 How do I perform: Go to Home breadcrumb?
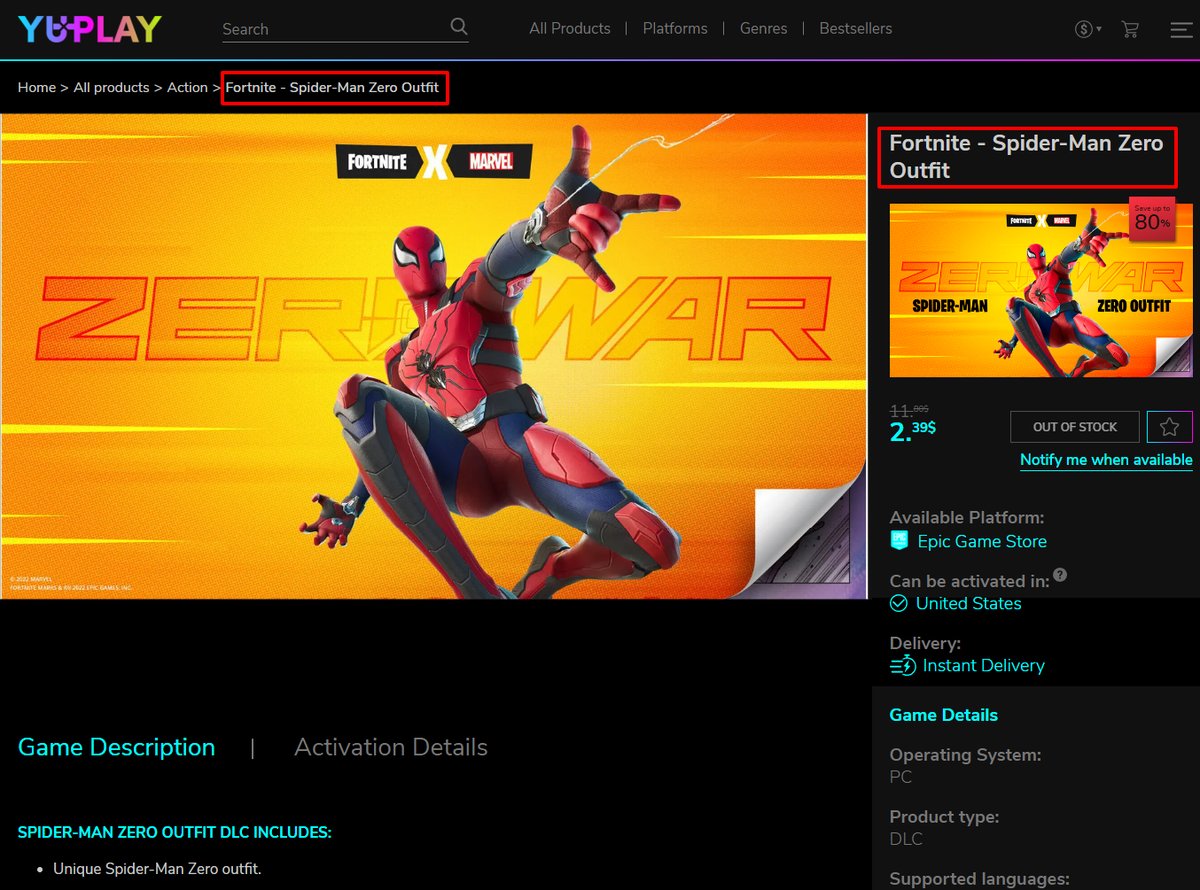click(x=37, y=88)
